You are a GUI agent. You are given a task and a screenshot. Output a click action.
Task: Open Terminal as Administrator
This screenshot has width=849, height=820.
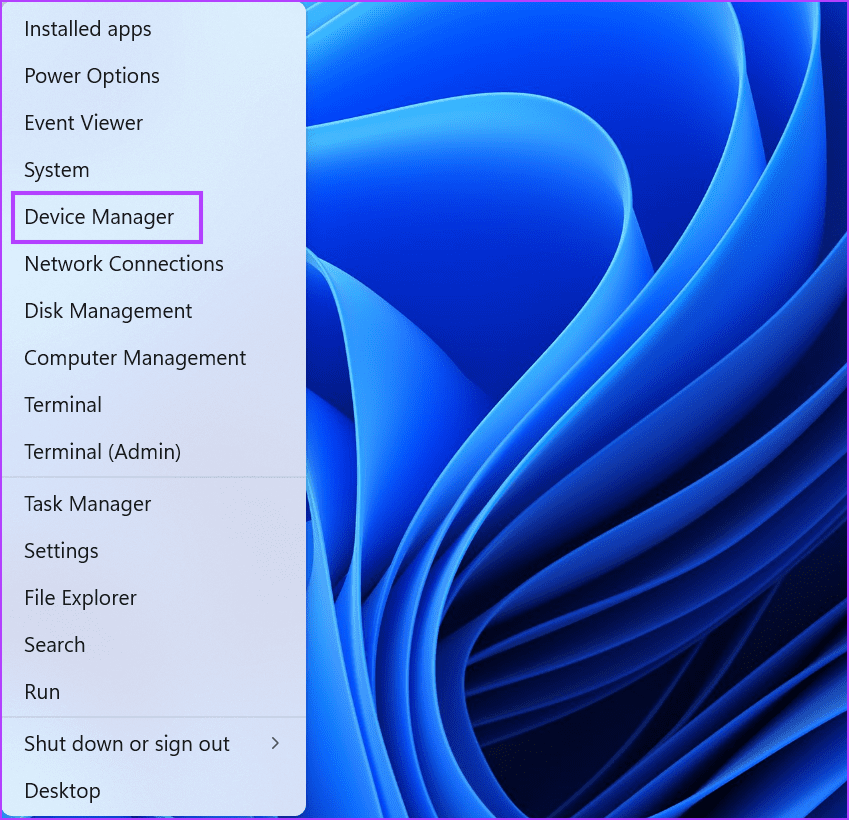pos(102,452)
